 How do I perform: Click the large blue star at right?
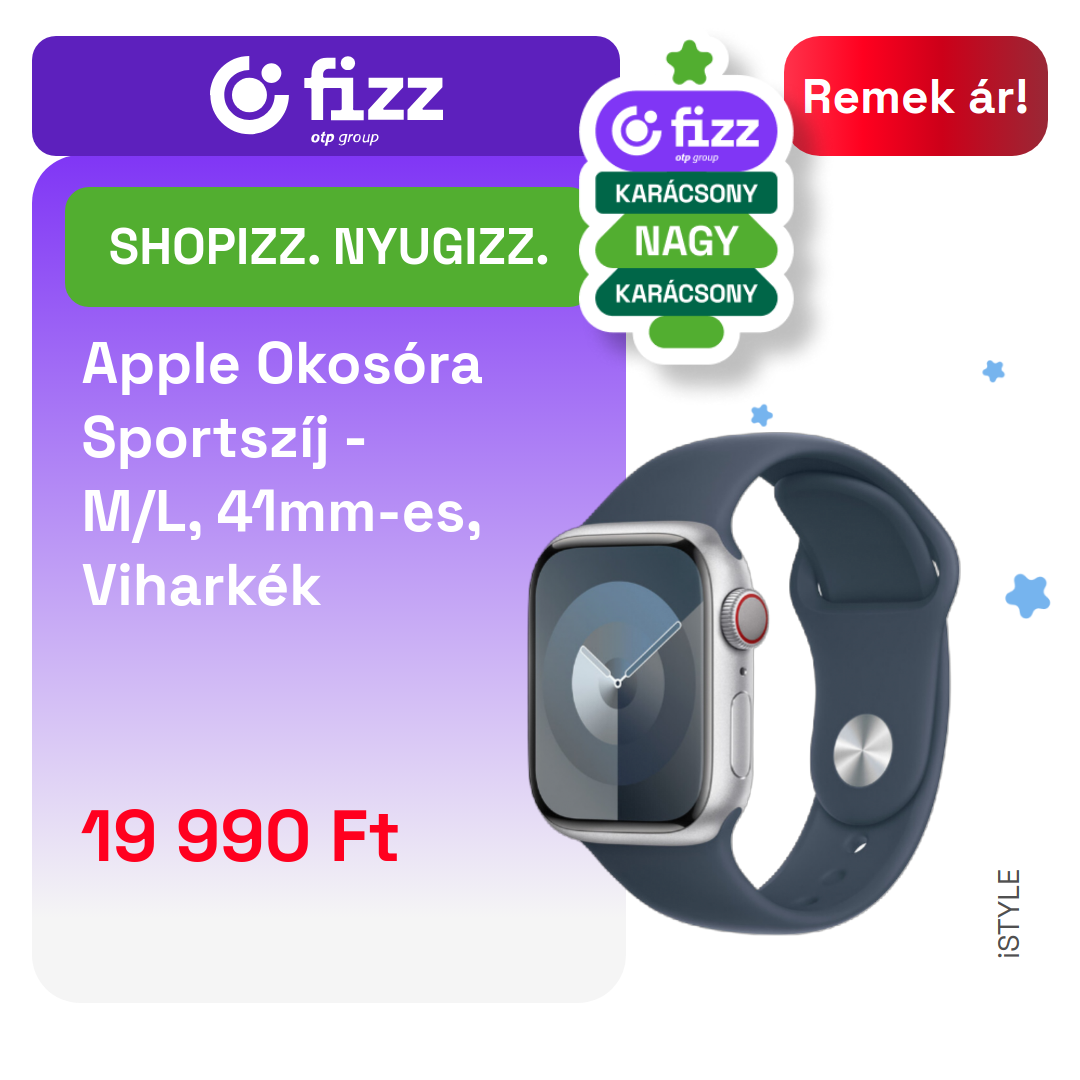pos(1028,595)
